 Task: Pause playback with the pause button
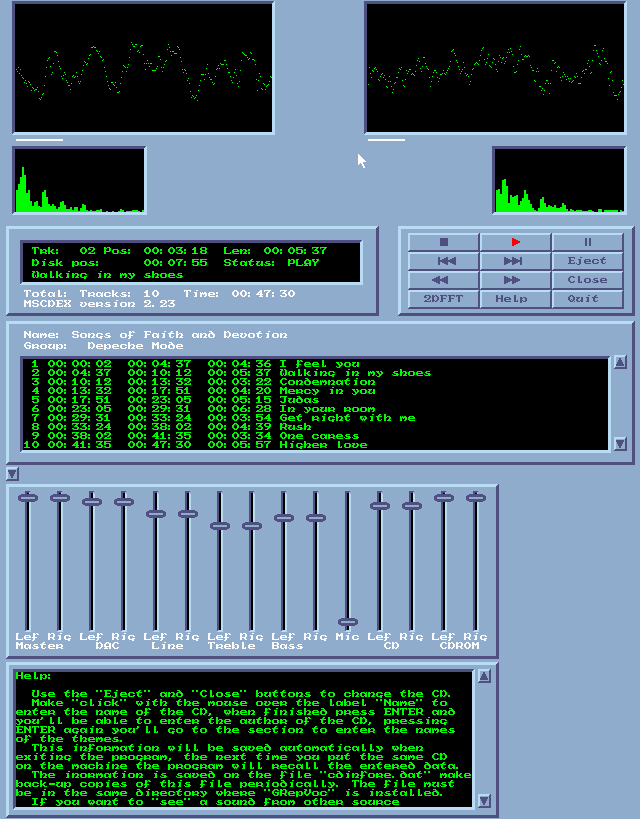point(587,242)
